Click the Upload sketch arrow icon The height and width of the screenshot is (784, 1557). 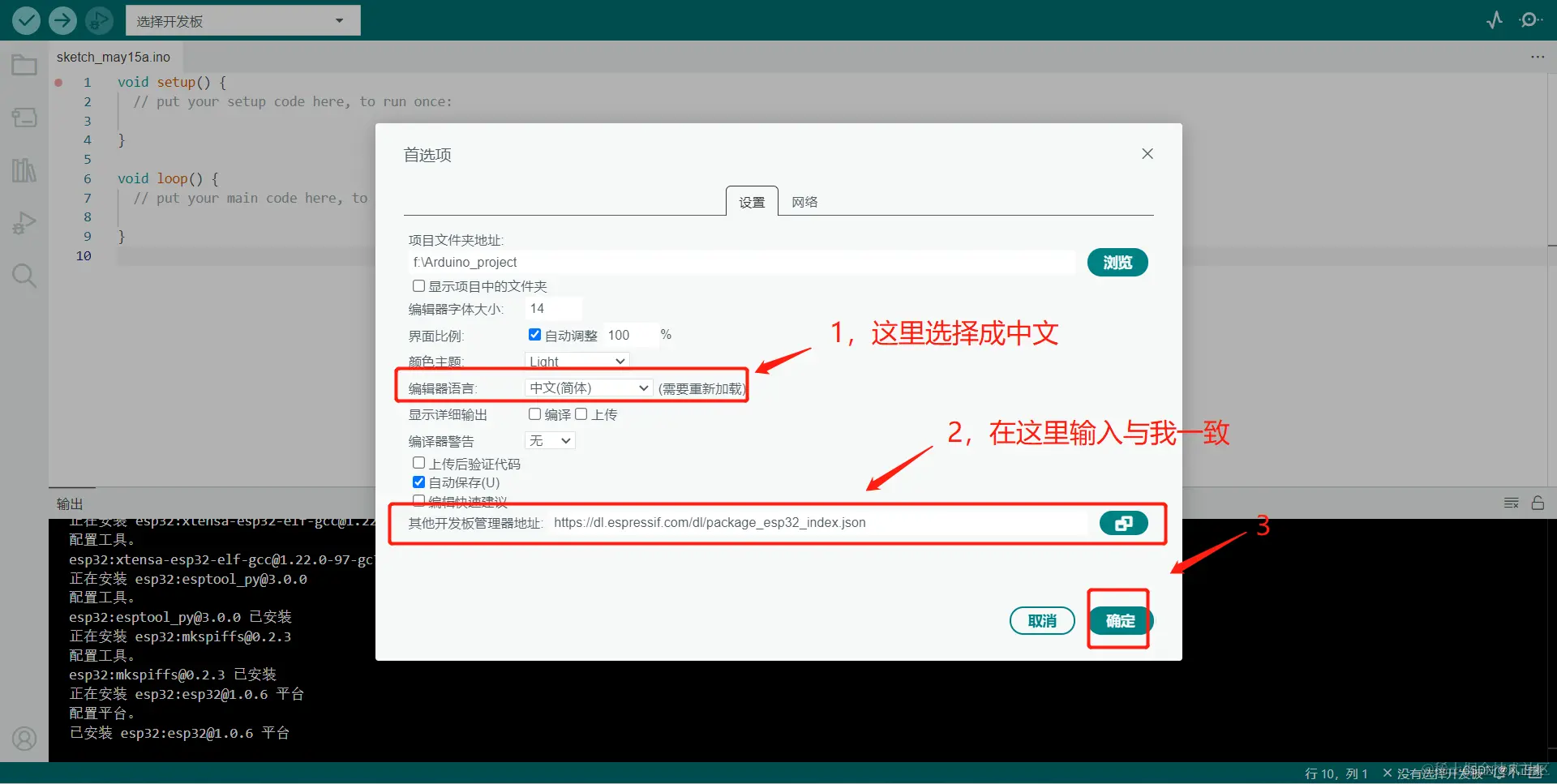[62, 20]
